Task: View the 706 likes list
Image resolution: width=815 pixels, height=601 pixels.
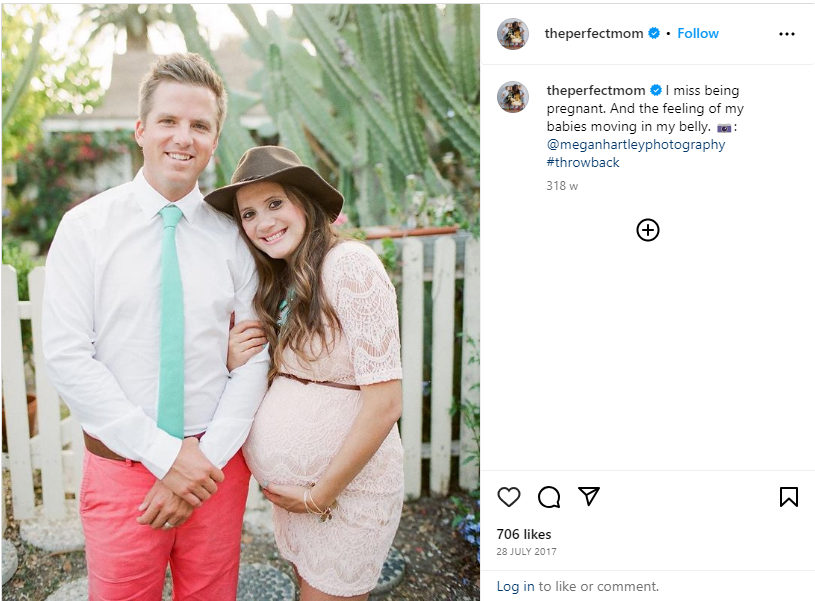Action: [523, 534]
